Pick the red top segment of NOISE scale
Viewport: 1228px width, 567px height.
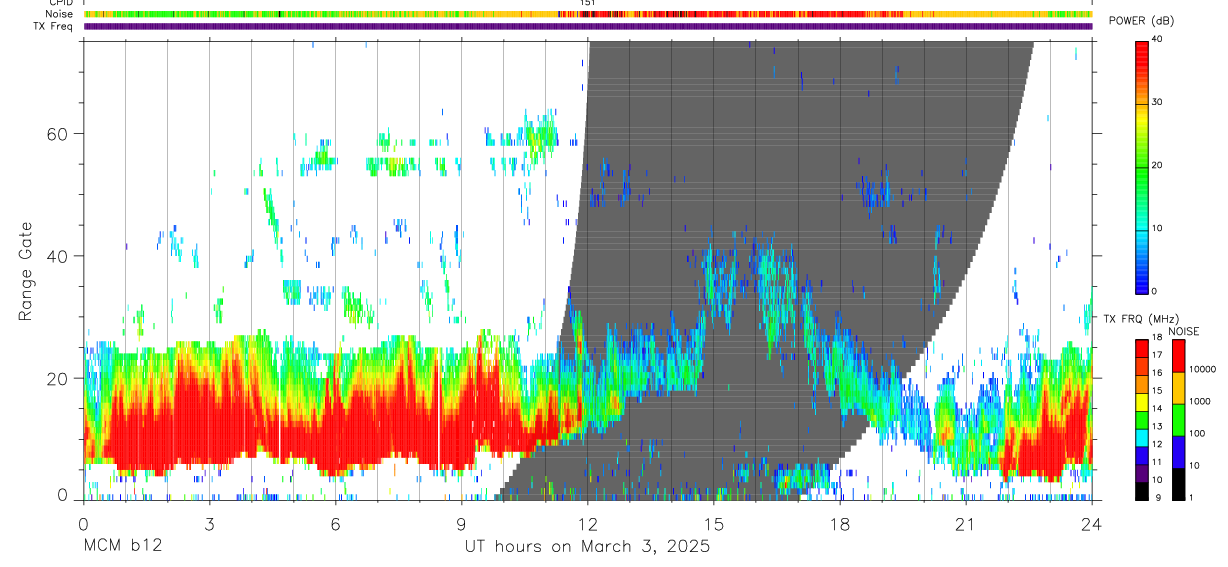[1179, 355]
